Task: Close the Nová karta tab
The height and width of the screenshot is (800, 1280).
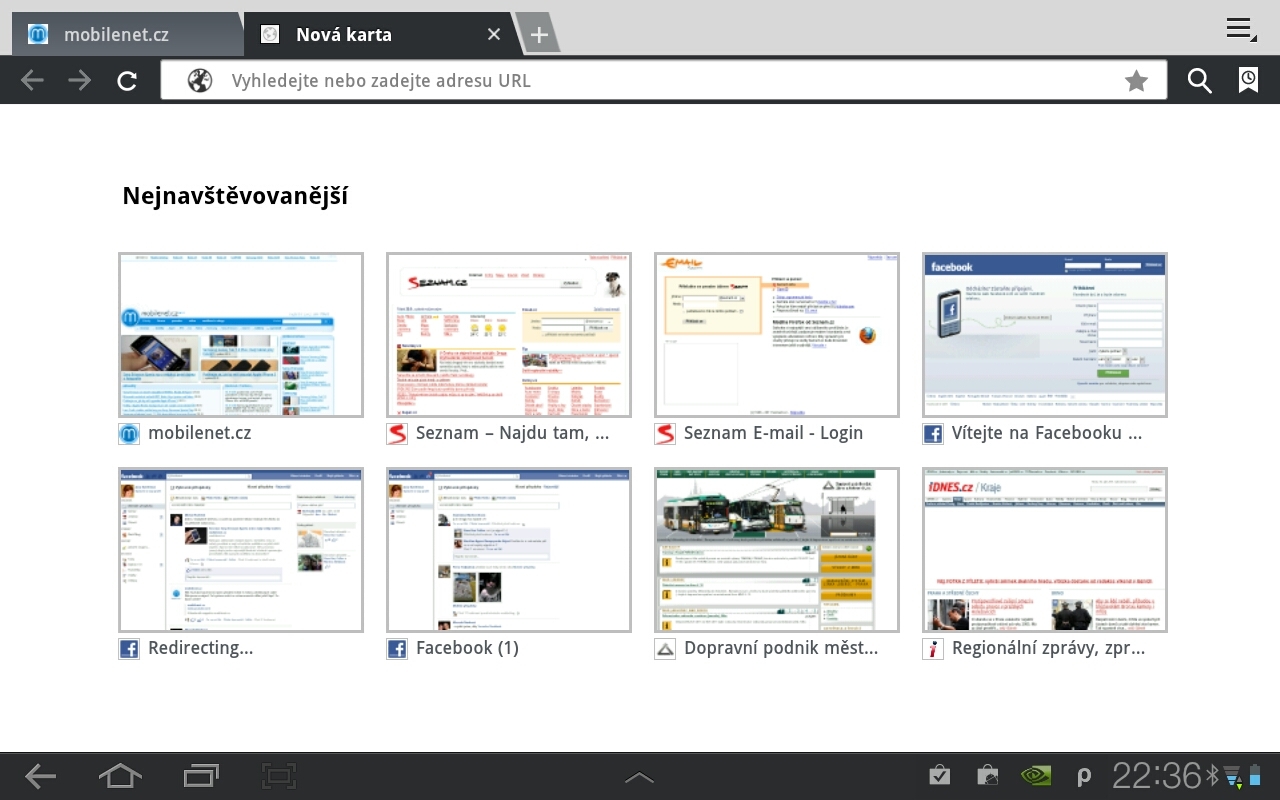Action: coord(493,35)
